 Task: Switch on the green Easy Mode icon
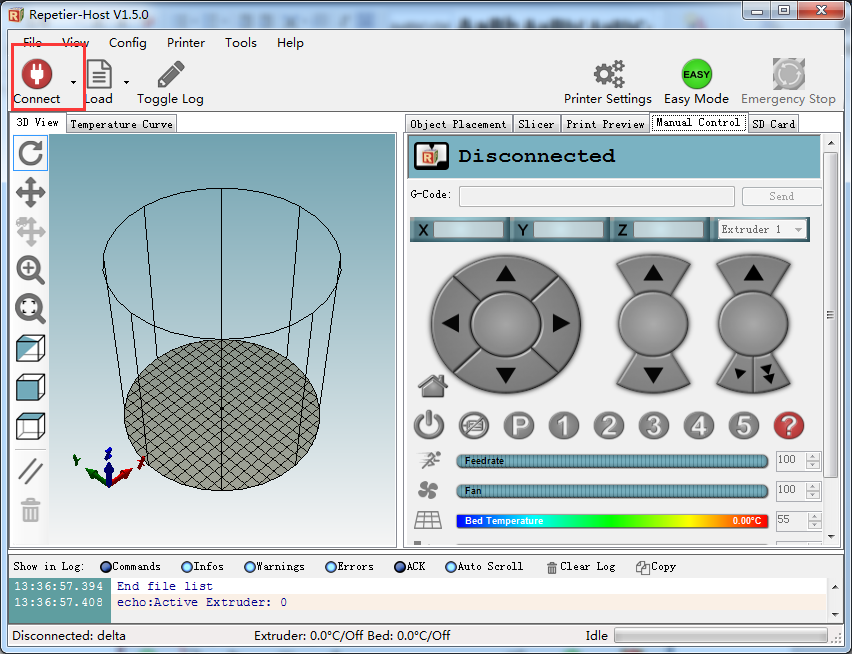[x=697, y=74]
